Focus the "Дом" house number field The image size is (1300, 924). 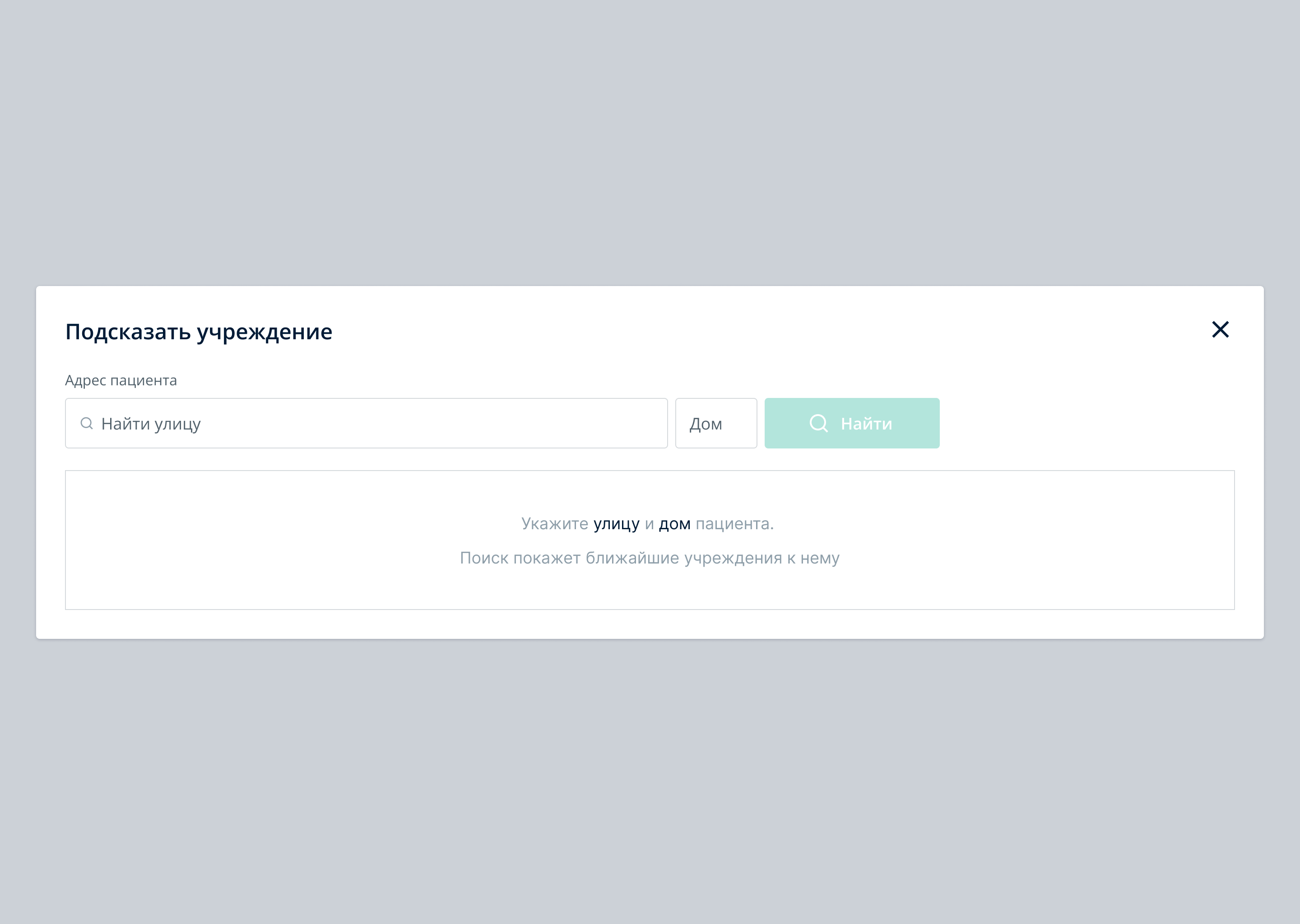point(715,423)
